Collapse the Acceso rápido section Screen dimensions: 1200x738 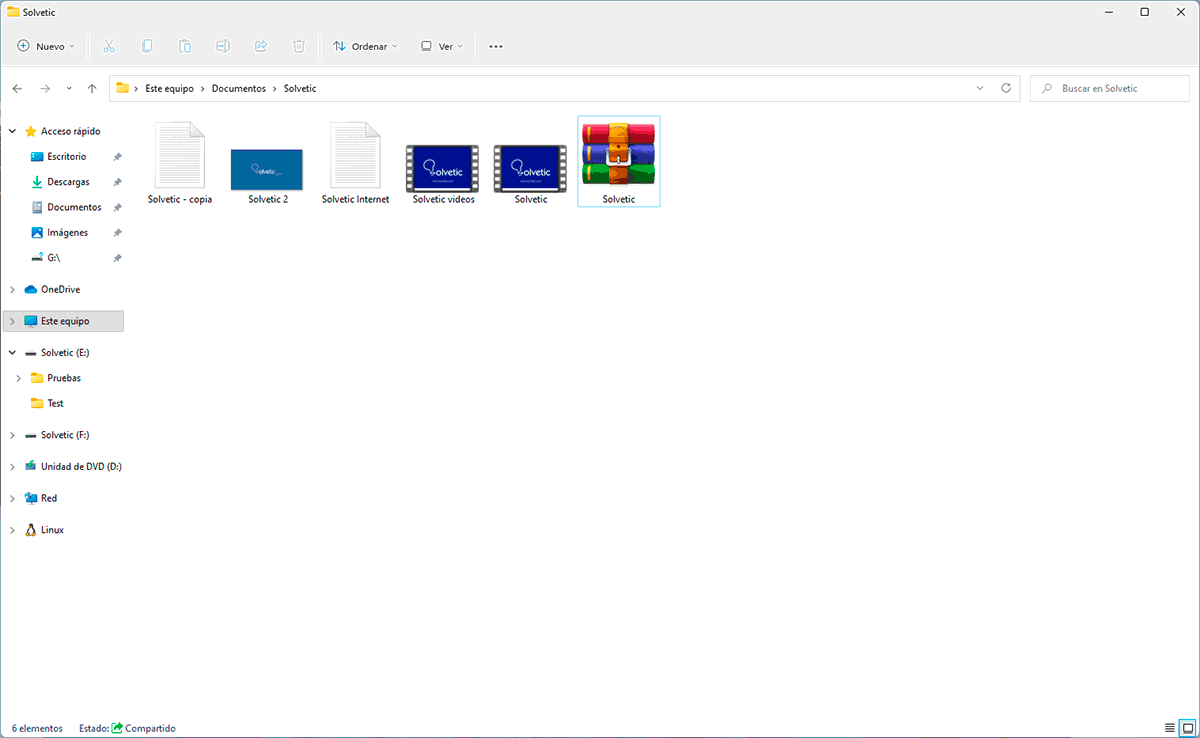pos(12,131)
